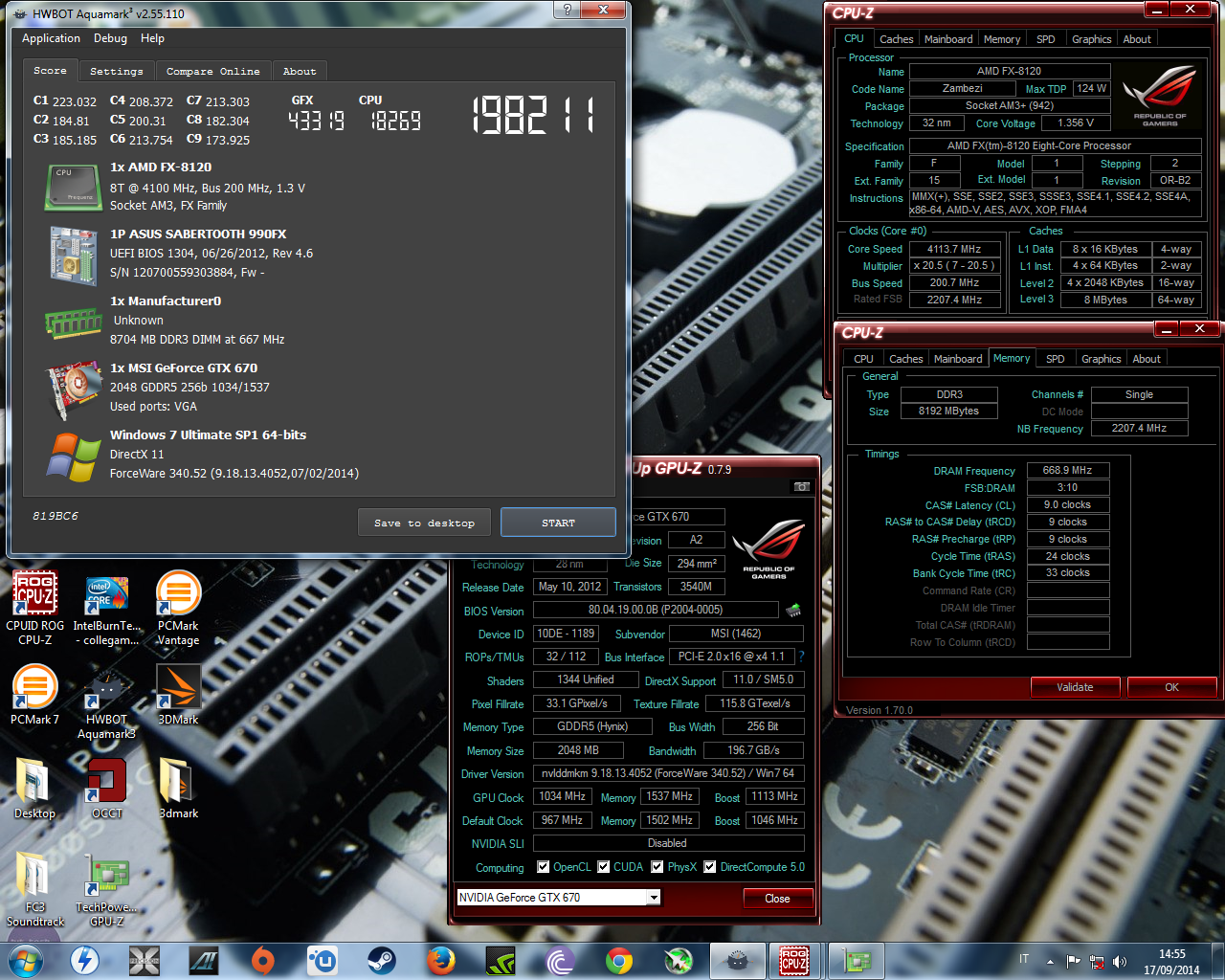1225x980 pixels.
Task: Open the Application menu in Aquamark
Action: tap(51, 38)
